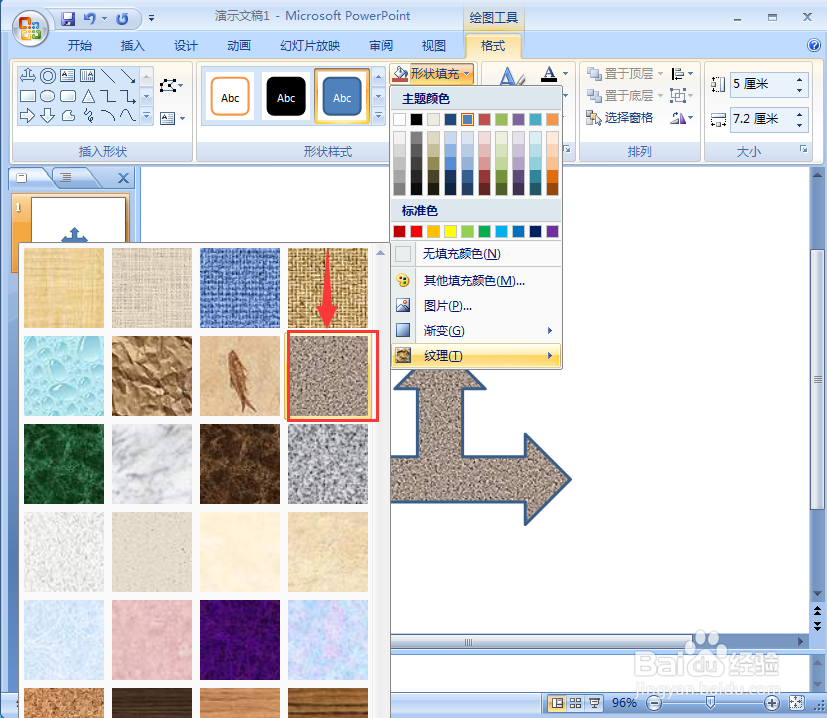The height and width of the screenshot is (718, 827).
Task: Choose the standard yellow color swatch
Action: (x=450, y=231)
